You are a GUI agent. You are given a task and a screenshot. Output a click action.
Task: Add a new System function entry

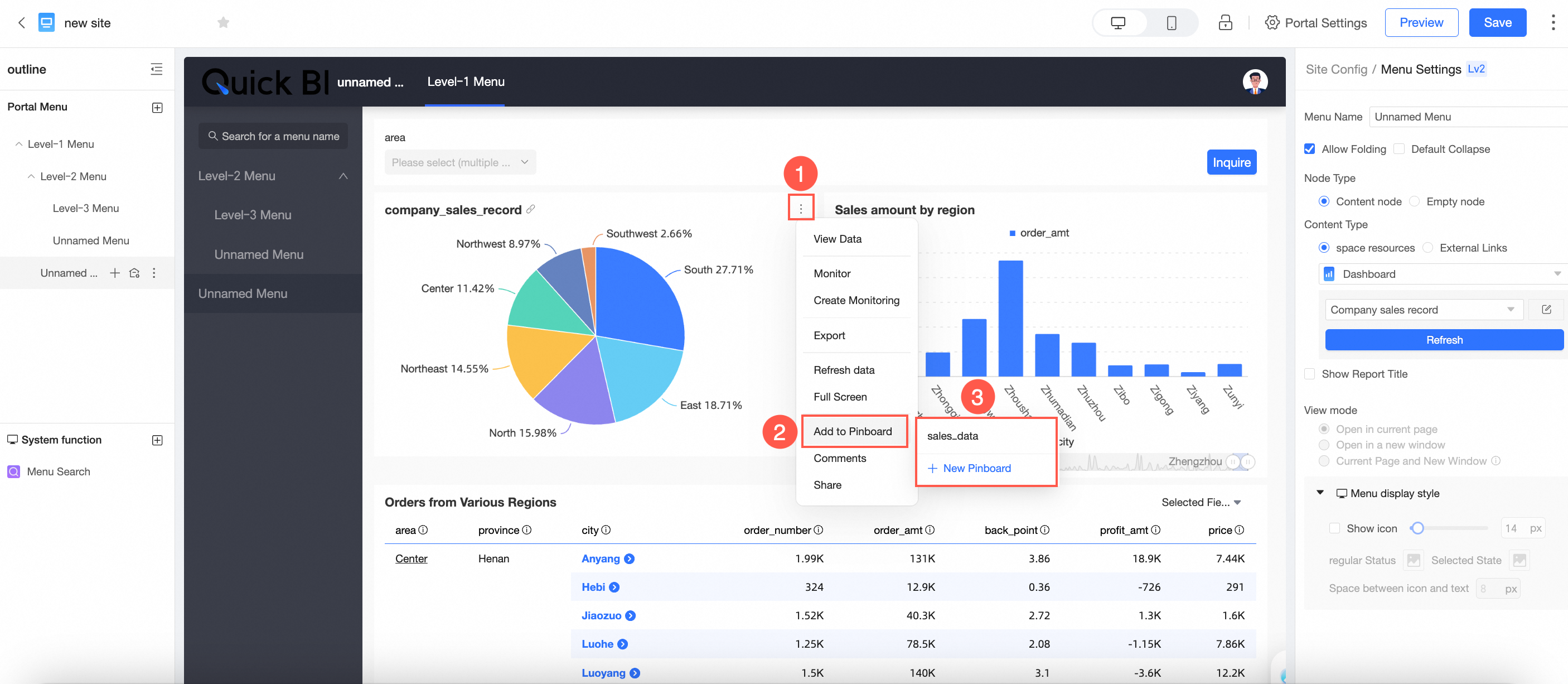pyautogui.click(x=157, y=440)
